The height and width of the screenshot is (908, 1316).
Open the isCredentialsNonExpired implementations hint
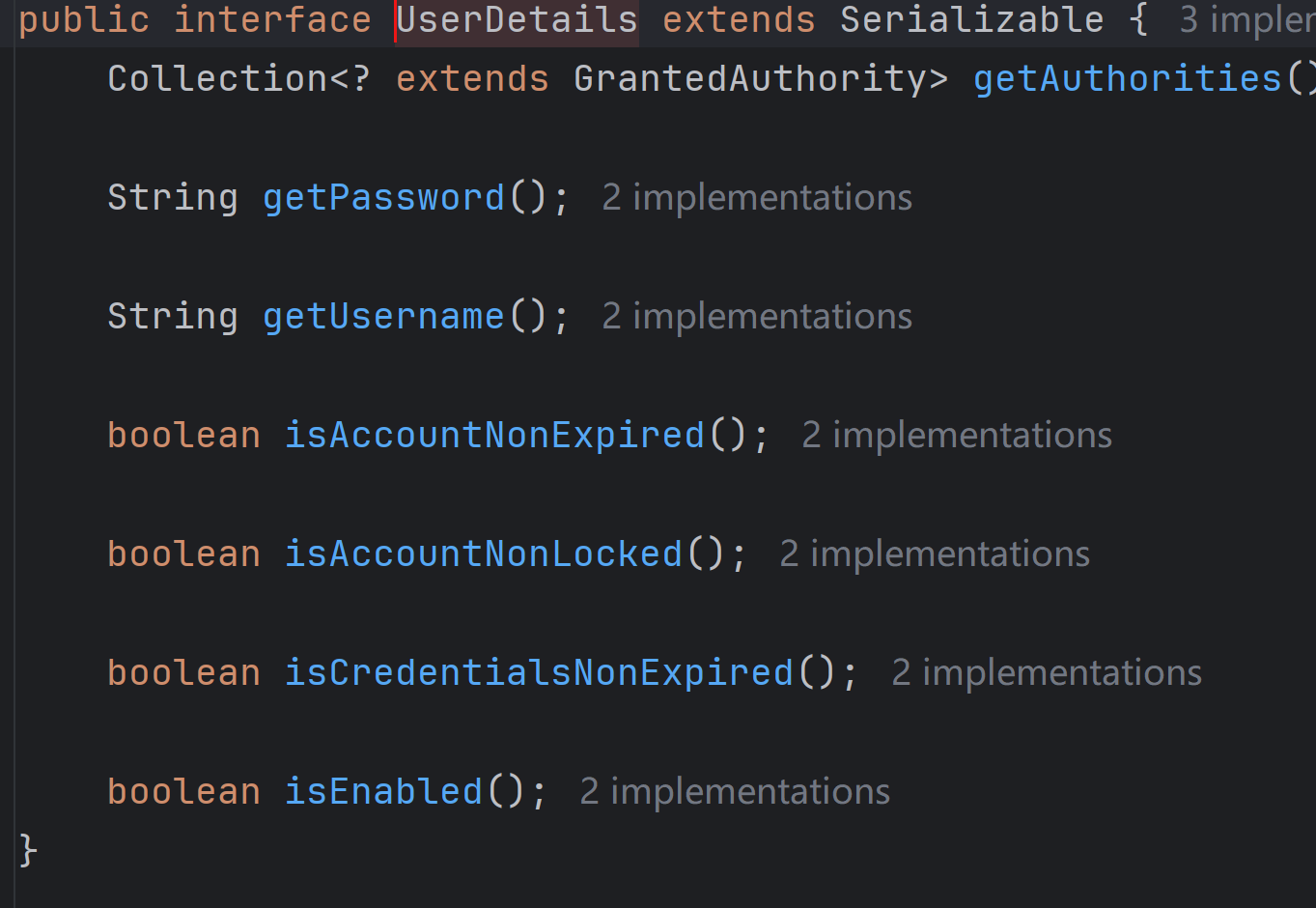pyautogui.click(x=1046, y=673)
